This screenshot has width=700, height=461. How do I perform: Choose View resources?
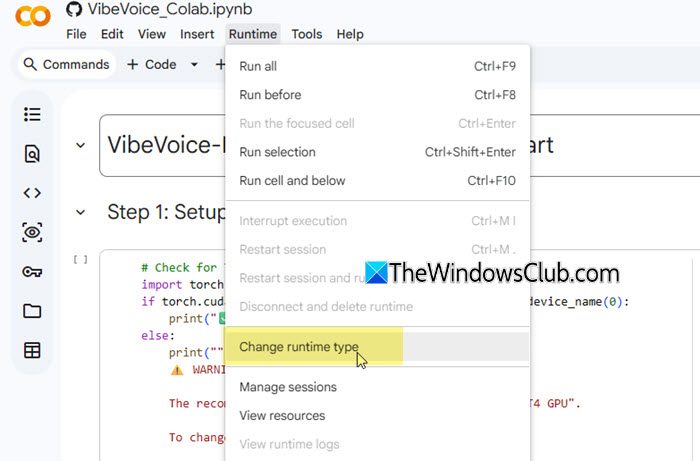point(378,415)
